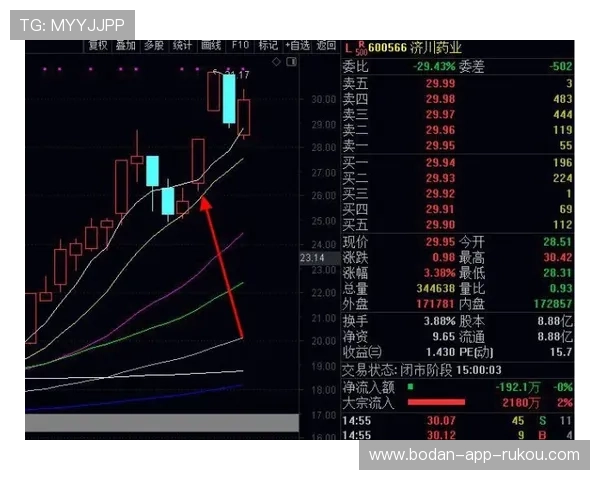
Task: Select the 多股 multi-stock view
Action: pos(154,46)
